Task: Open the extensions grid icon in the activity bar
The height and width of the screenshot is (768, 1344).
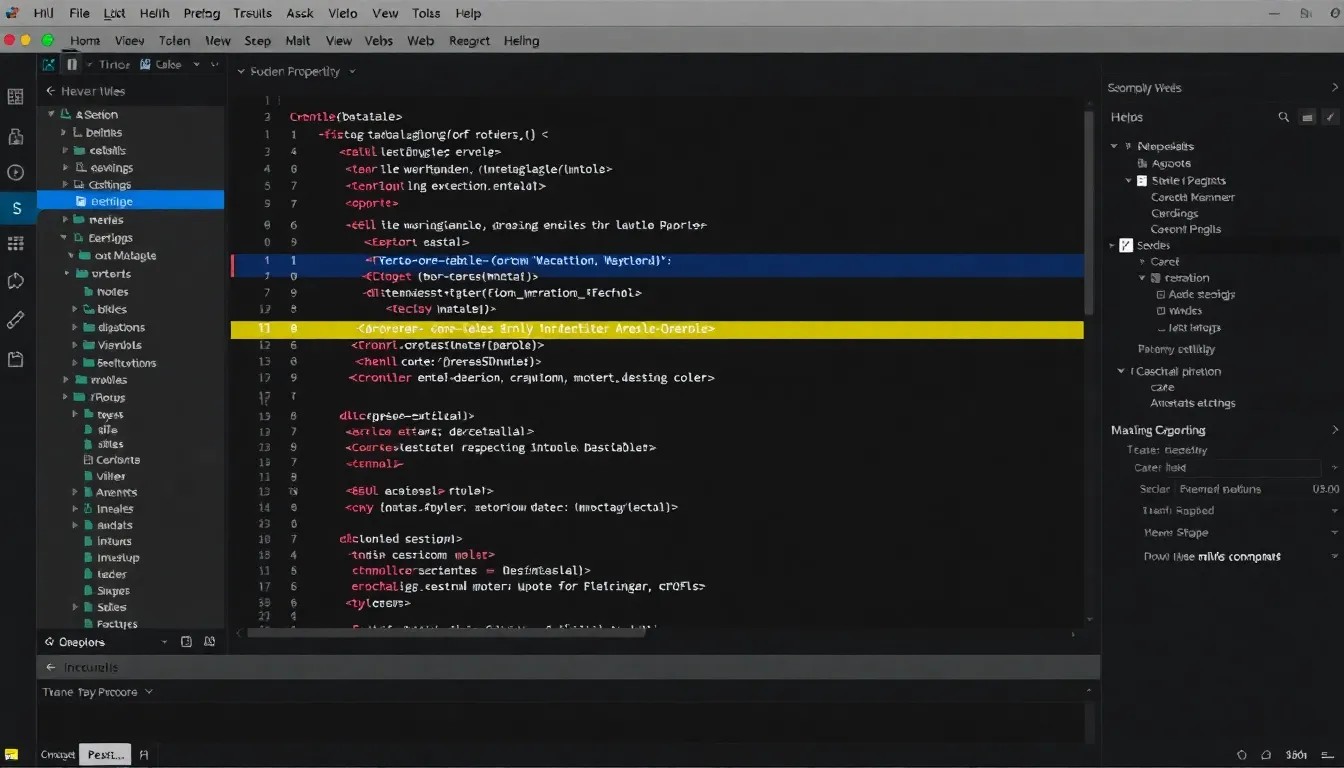Action: [15, 245]
